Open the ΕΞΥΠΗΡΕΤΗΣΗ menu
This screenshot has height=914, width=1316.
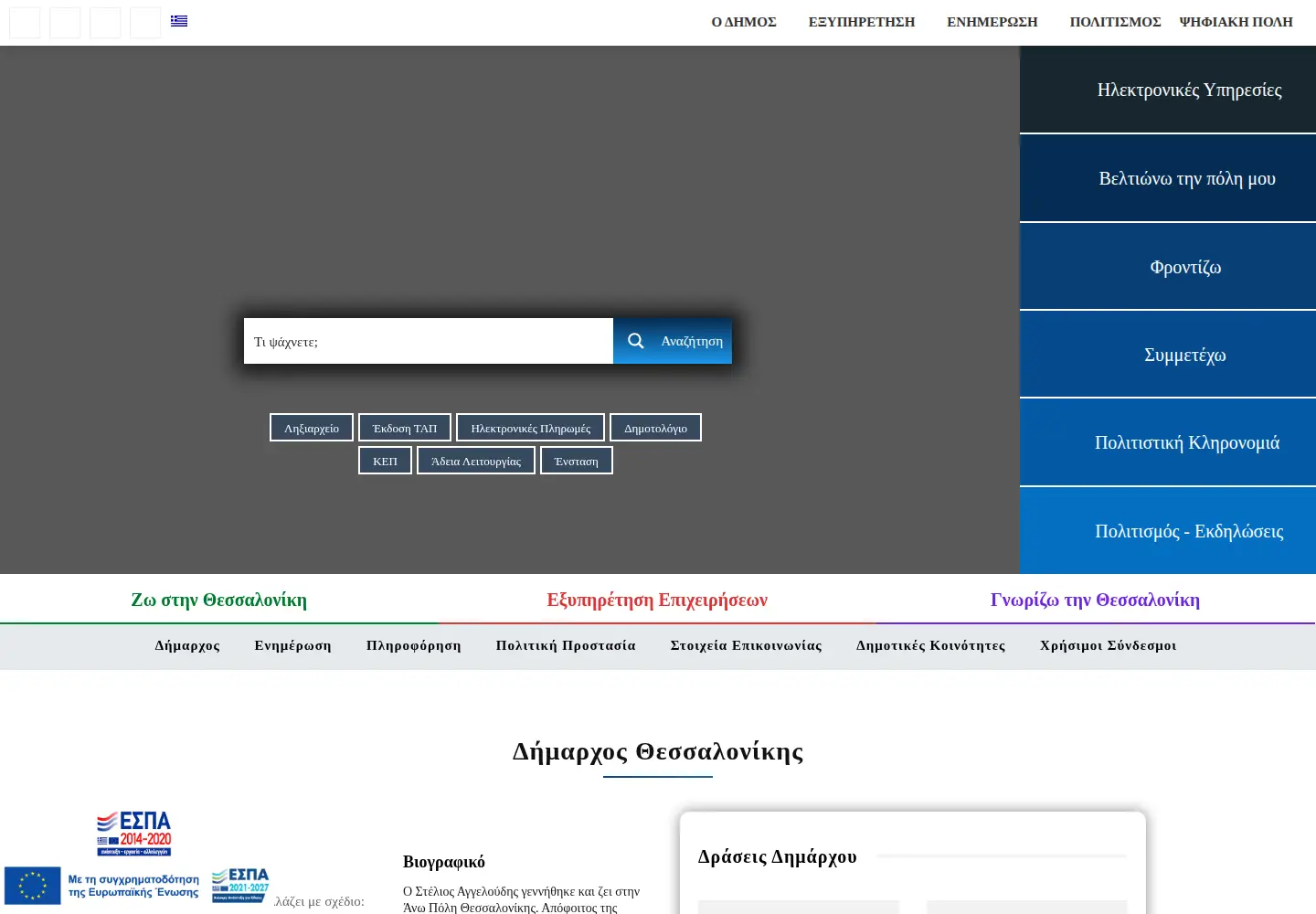(862, 22)
